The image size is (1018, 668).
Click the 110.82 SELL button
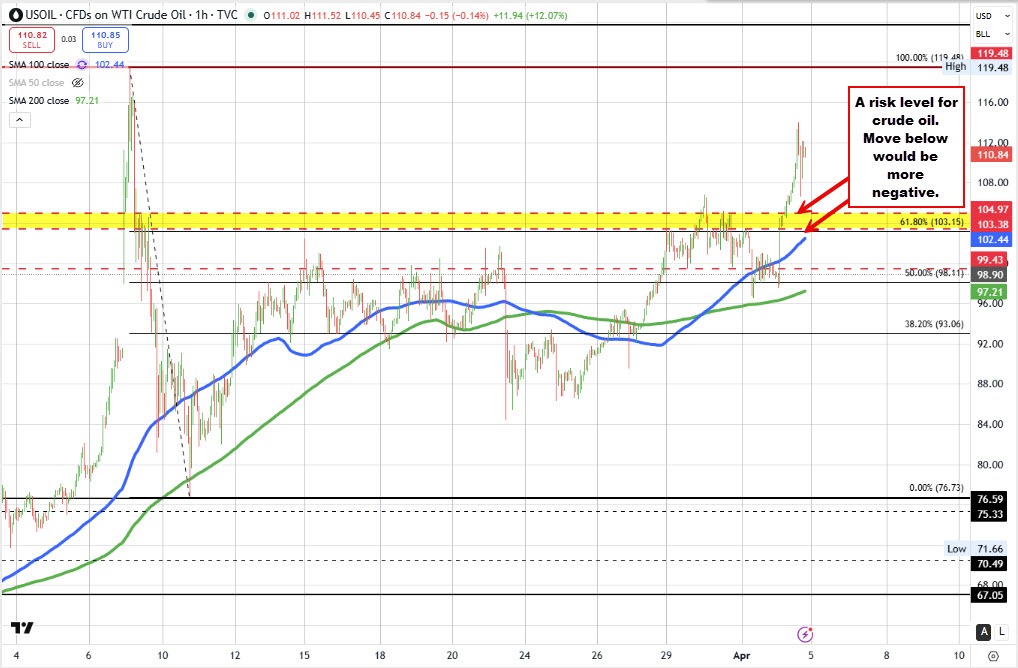(x=31, y=38)
